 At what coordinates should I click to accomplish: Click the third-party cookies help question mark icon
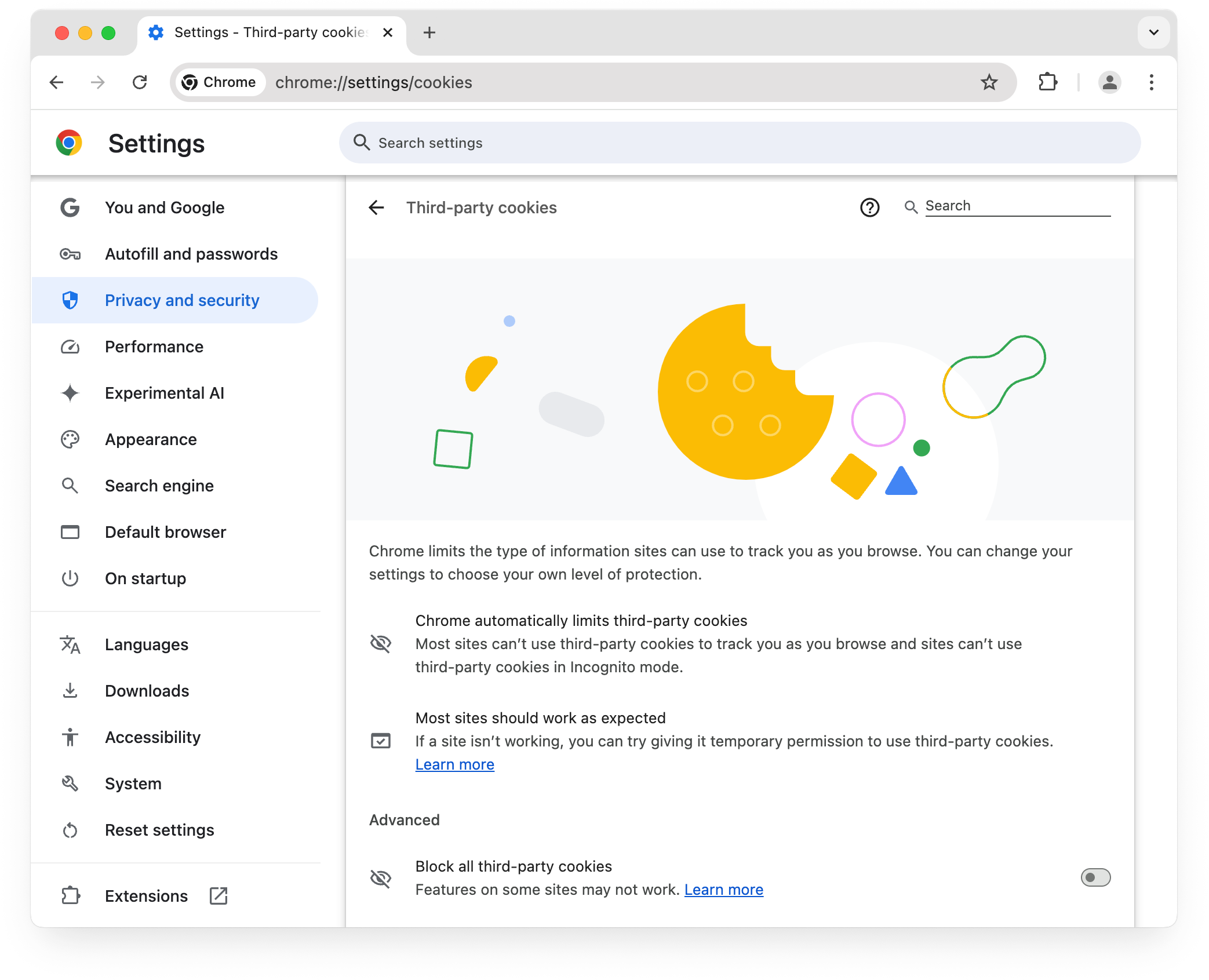pyautogui.click(x=869, y=207)
